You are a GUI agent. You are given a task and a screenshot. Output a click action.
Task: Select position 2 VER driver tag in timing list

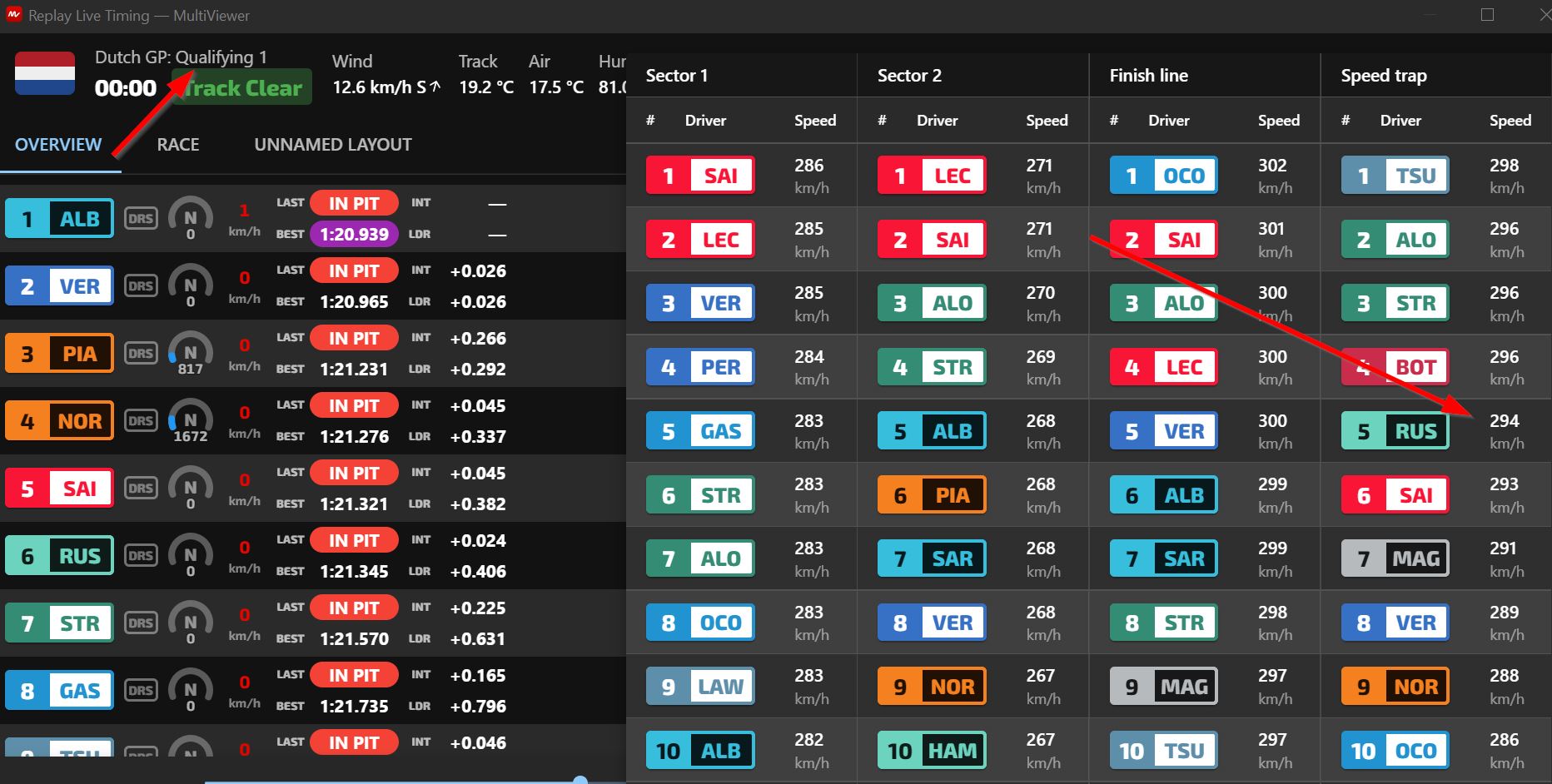pos(59,286)
